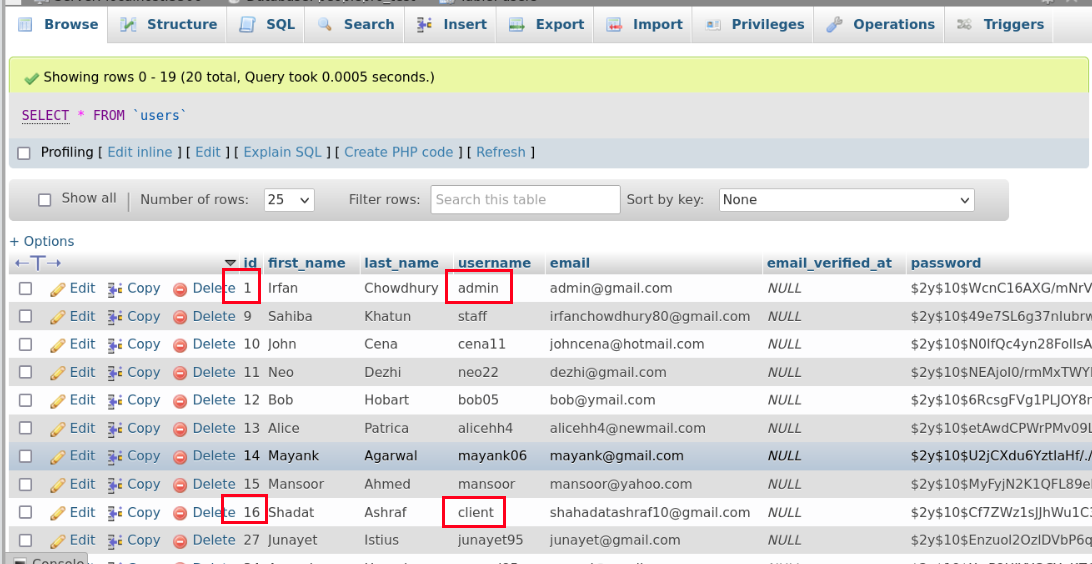Click the Export tab icon
The image size is (1092, 564).
(x=518, y=24)
